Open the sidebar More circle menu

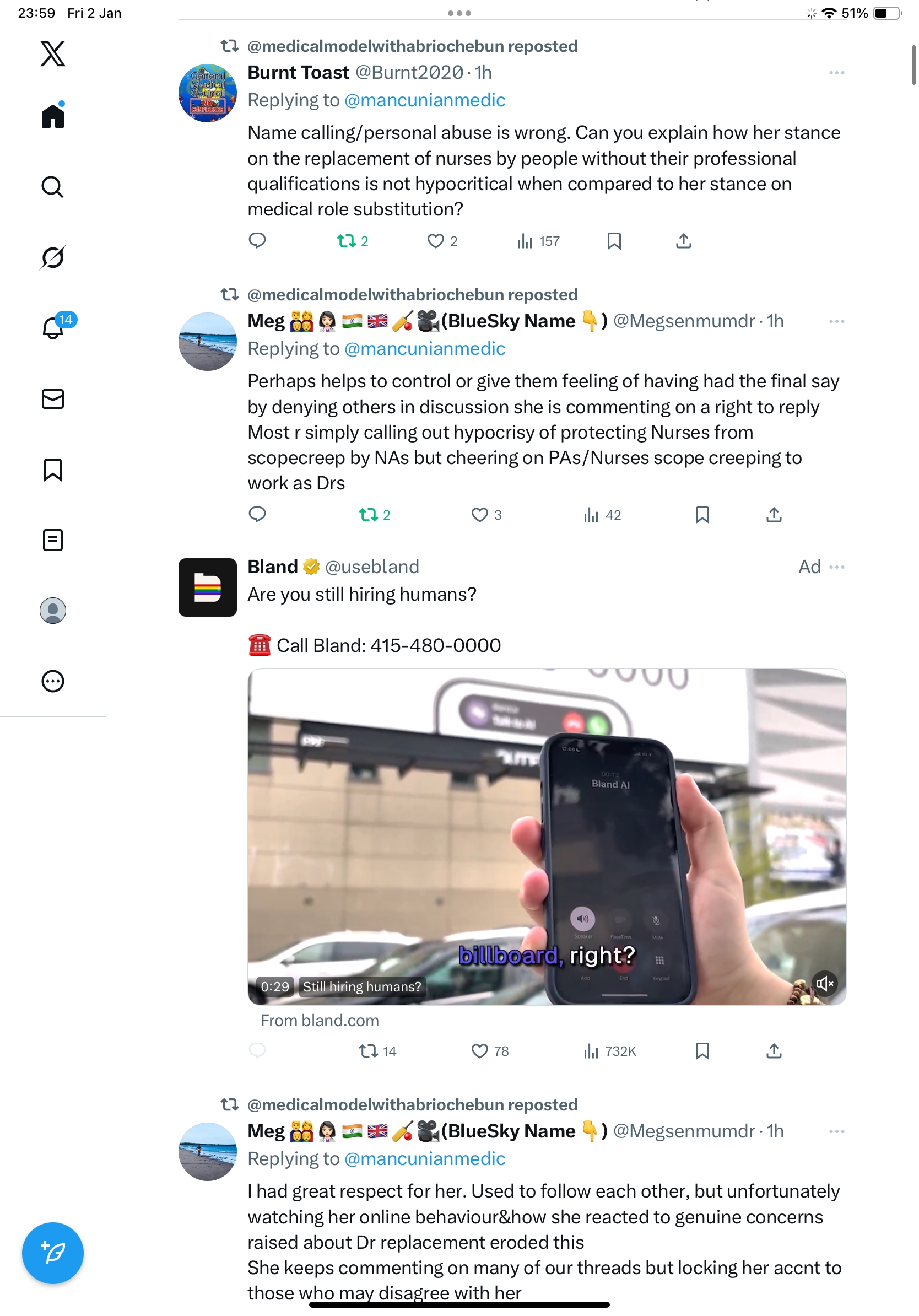point(53,681)
